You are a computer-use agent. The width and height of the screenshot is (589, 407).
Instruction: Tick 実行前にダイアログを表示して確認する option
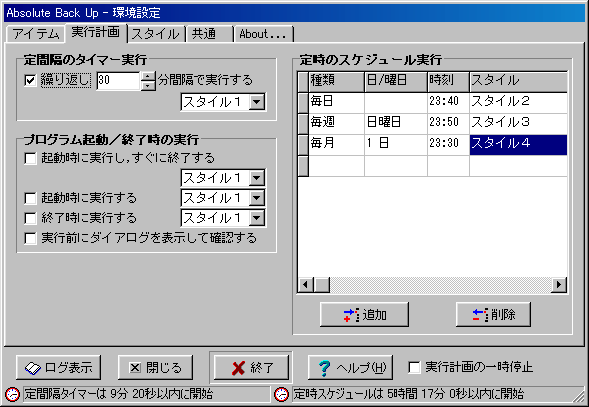coord(30,238)
